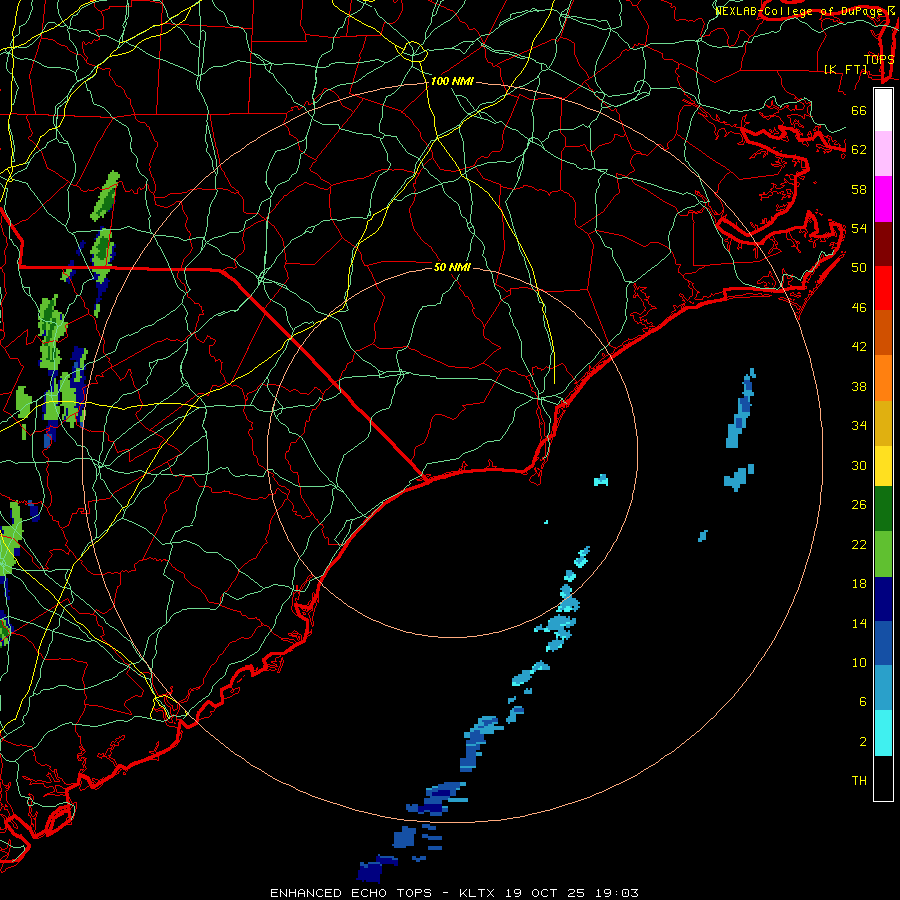
Task: Click the legend value 54
Action: coord(859,229)
